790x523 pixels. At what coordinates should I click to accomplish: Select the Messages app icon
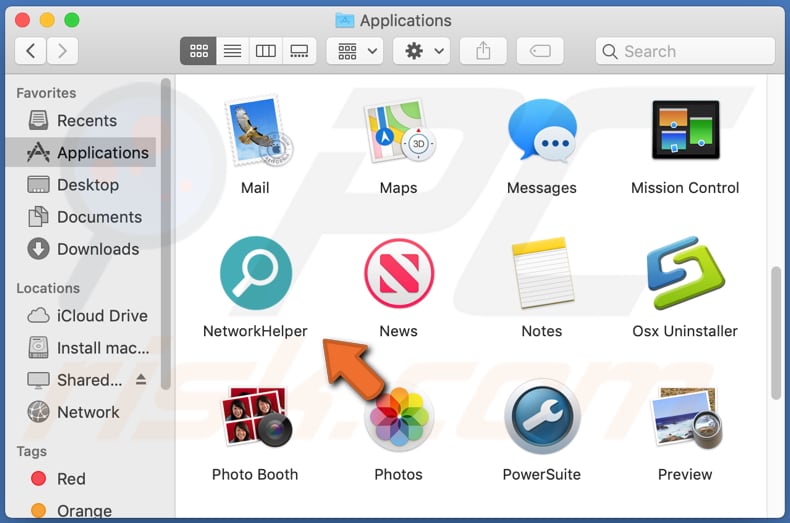pyautogui.click(x=541, y=131)
